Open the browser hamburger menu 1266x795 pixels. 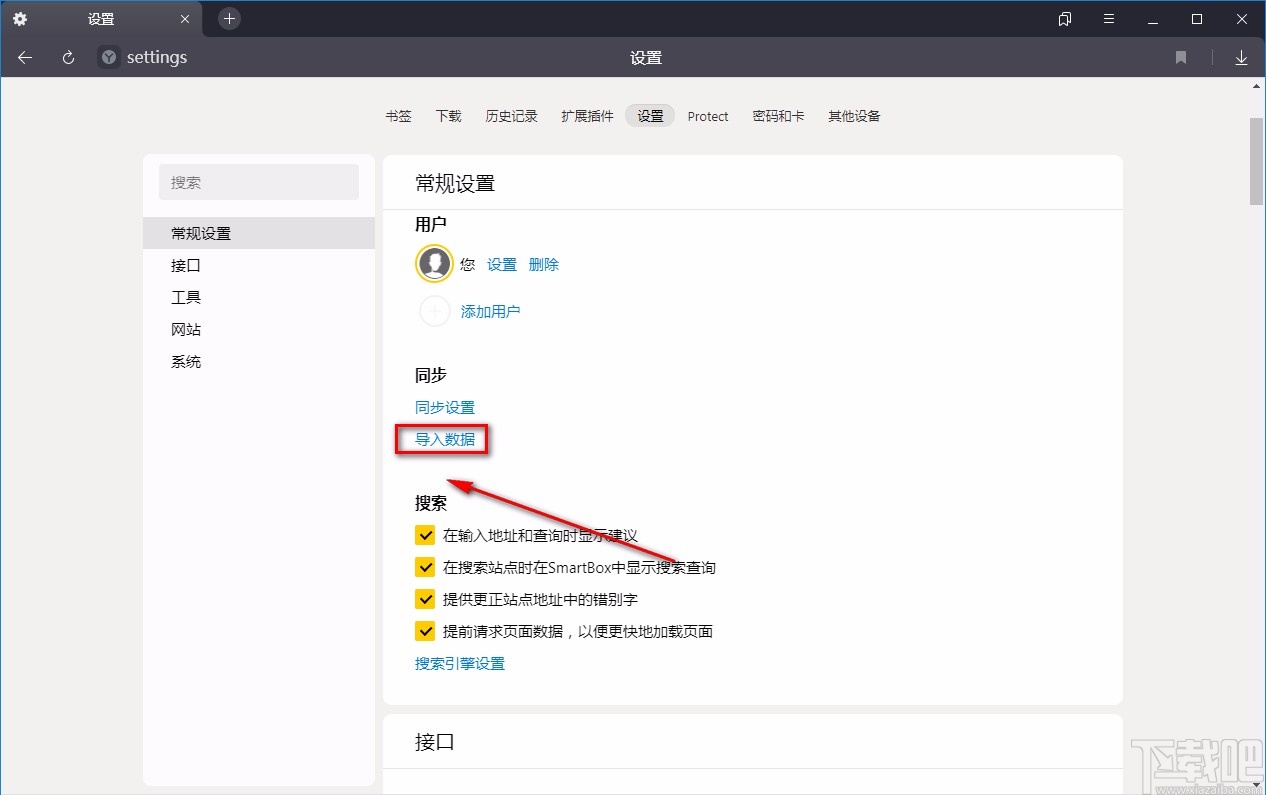(1108, 18)
